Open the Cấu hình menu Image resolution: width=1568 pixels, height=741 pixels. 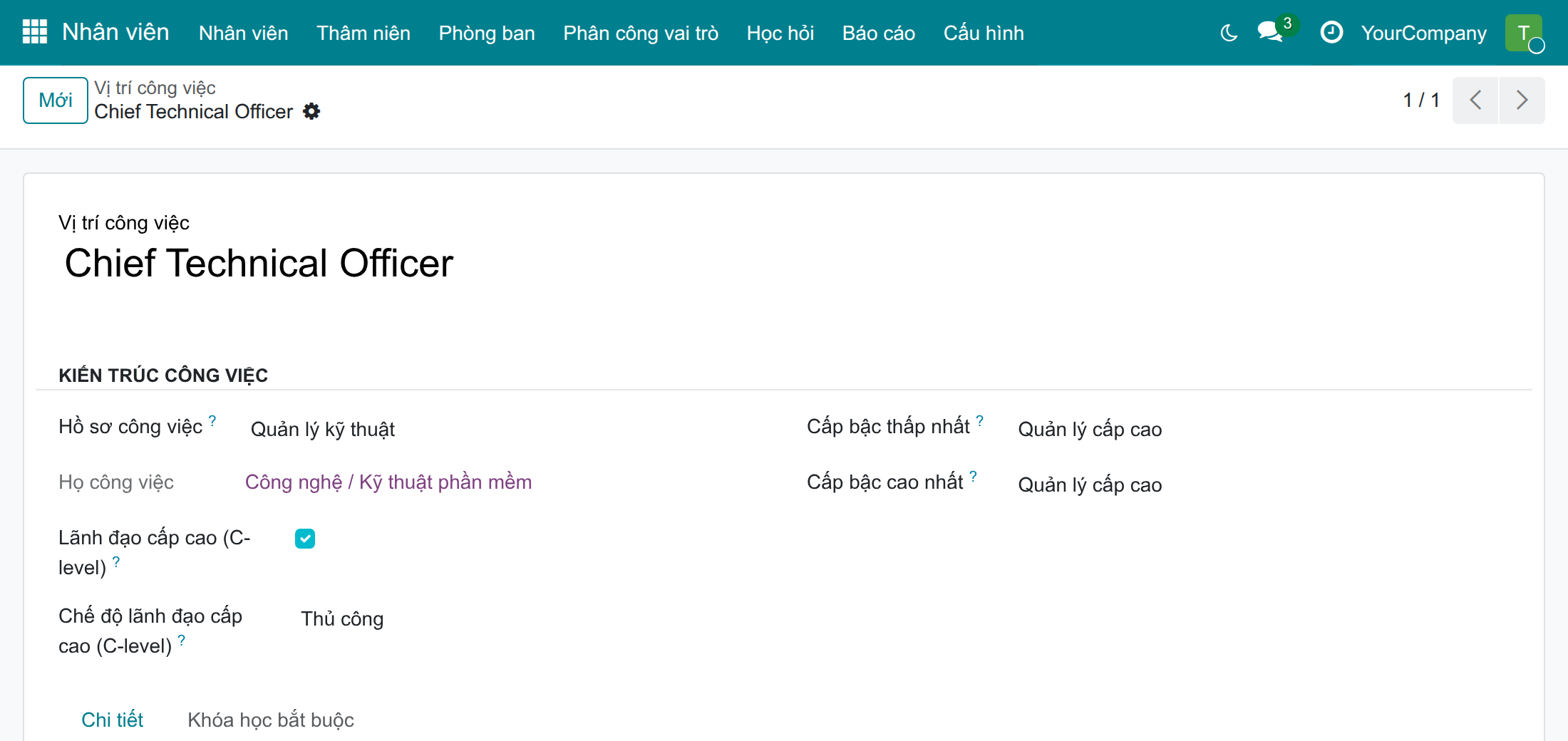point(984,33)
